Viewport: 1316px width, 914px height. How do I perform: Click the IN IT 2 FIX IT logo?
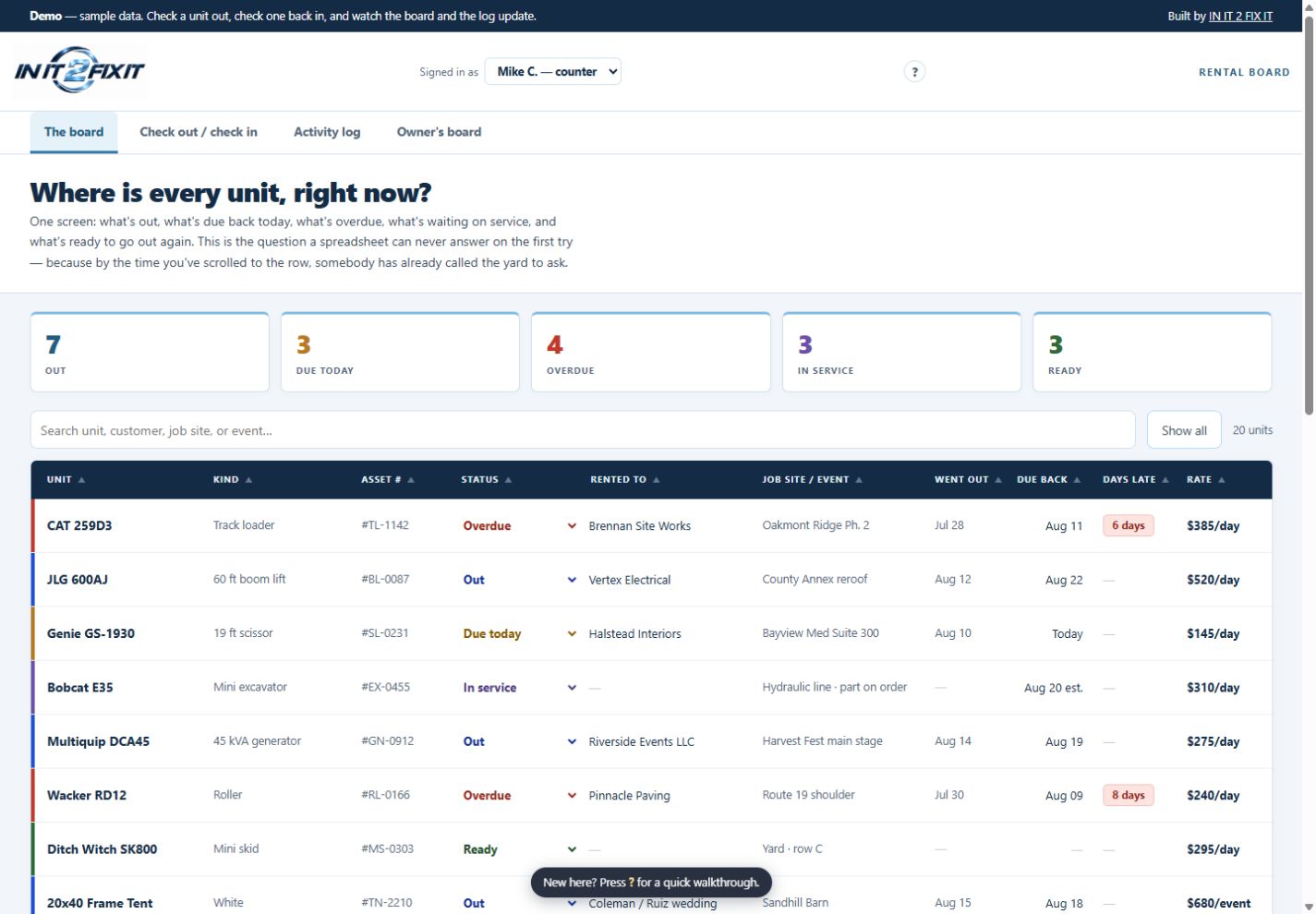pyautogui.click(x=79, y=71)
